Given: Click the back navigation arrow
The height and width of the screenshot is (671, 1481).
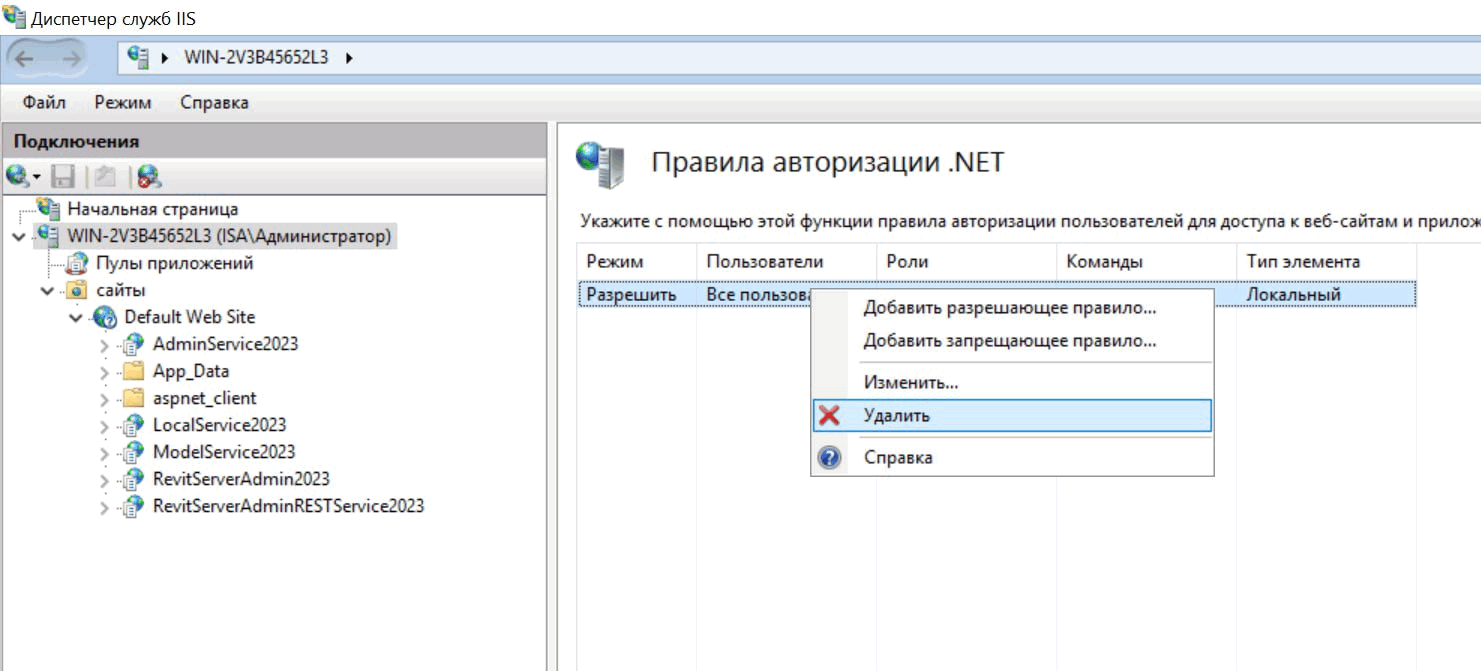Looking at the screenshot, I should pyautogui.click(x=24, y=58).
